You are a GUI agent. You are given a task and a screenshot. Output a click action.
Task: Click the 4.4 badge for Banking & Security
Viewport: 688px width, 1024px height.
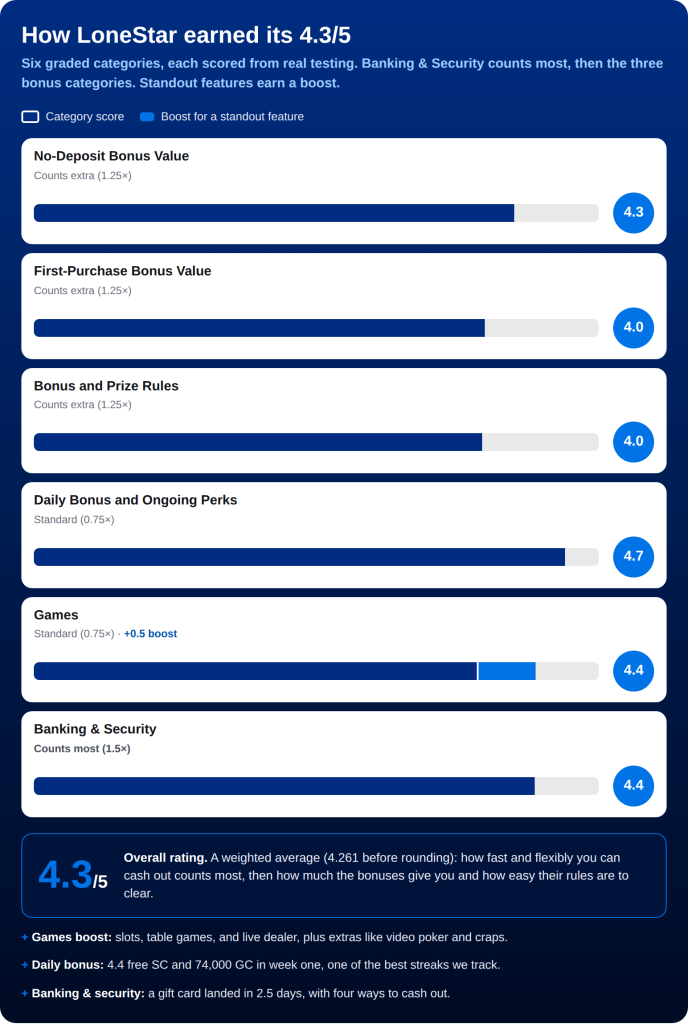pyautogui.click(x=633, y=786)
